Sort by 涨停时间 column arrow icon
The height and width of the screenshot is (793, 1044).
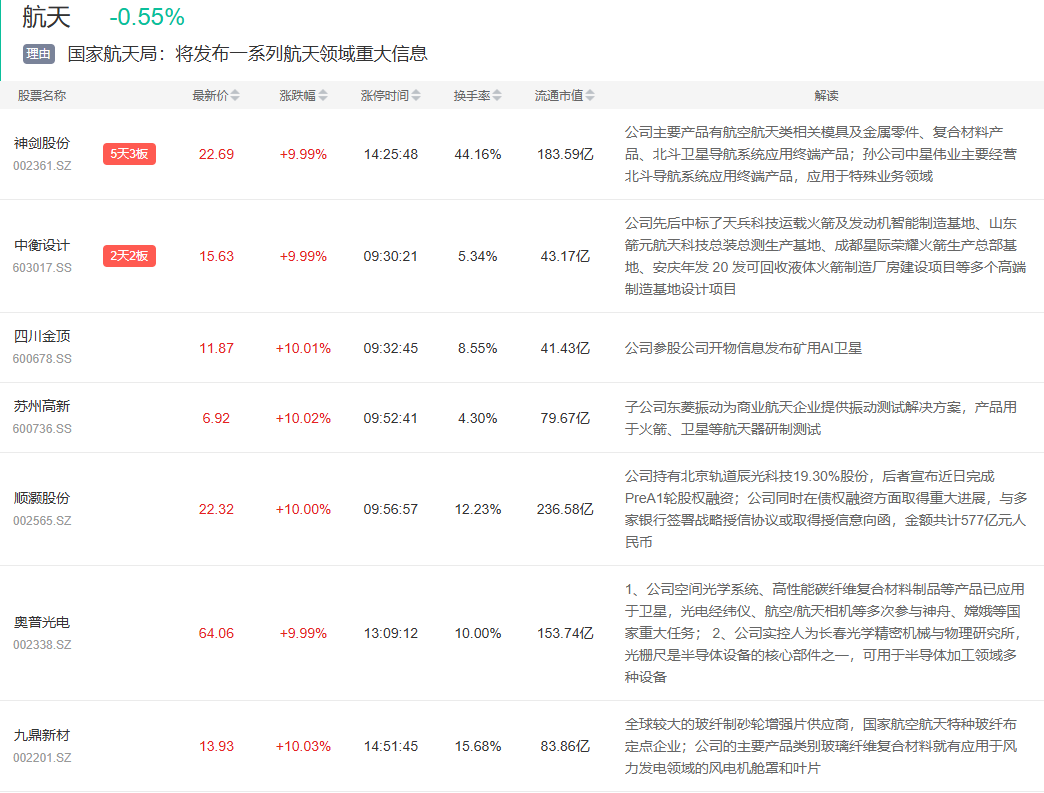pyautogui.click(x=416, y=96)
